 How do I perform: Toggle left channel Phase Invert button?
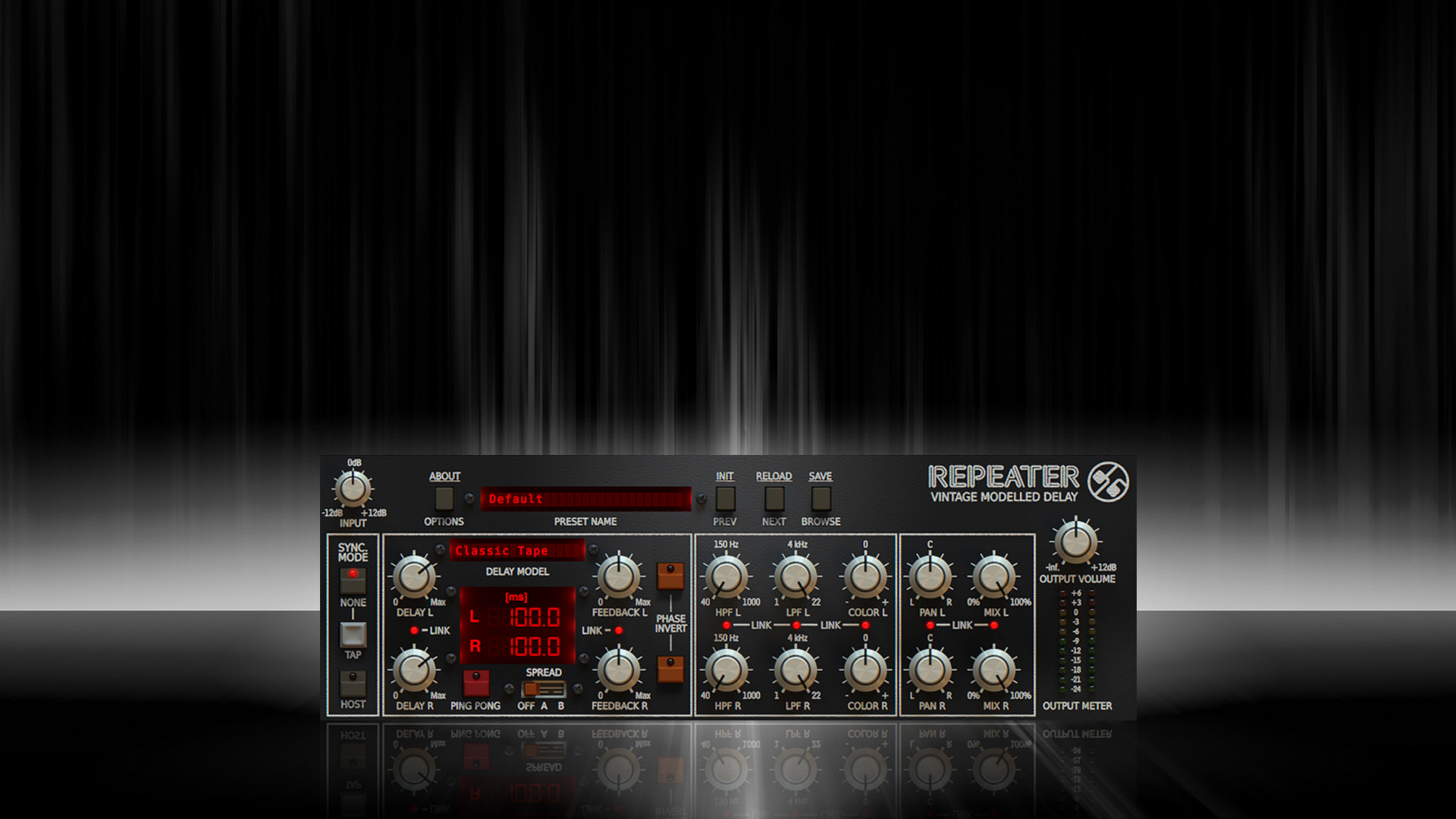pyautogui.click(x=670, y=576)
